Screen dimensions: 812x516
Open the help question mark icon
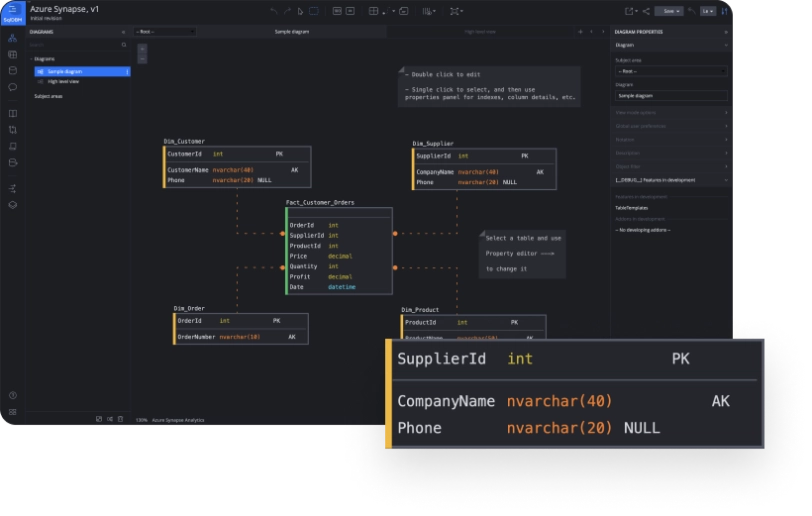click(x=12, y=395)
